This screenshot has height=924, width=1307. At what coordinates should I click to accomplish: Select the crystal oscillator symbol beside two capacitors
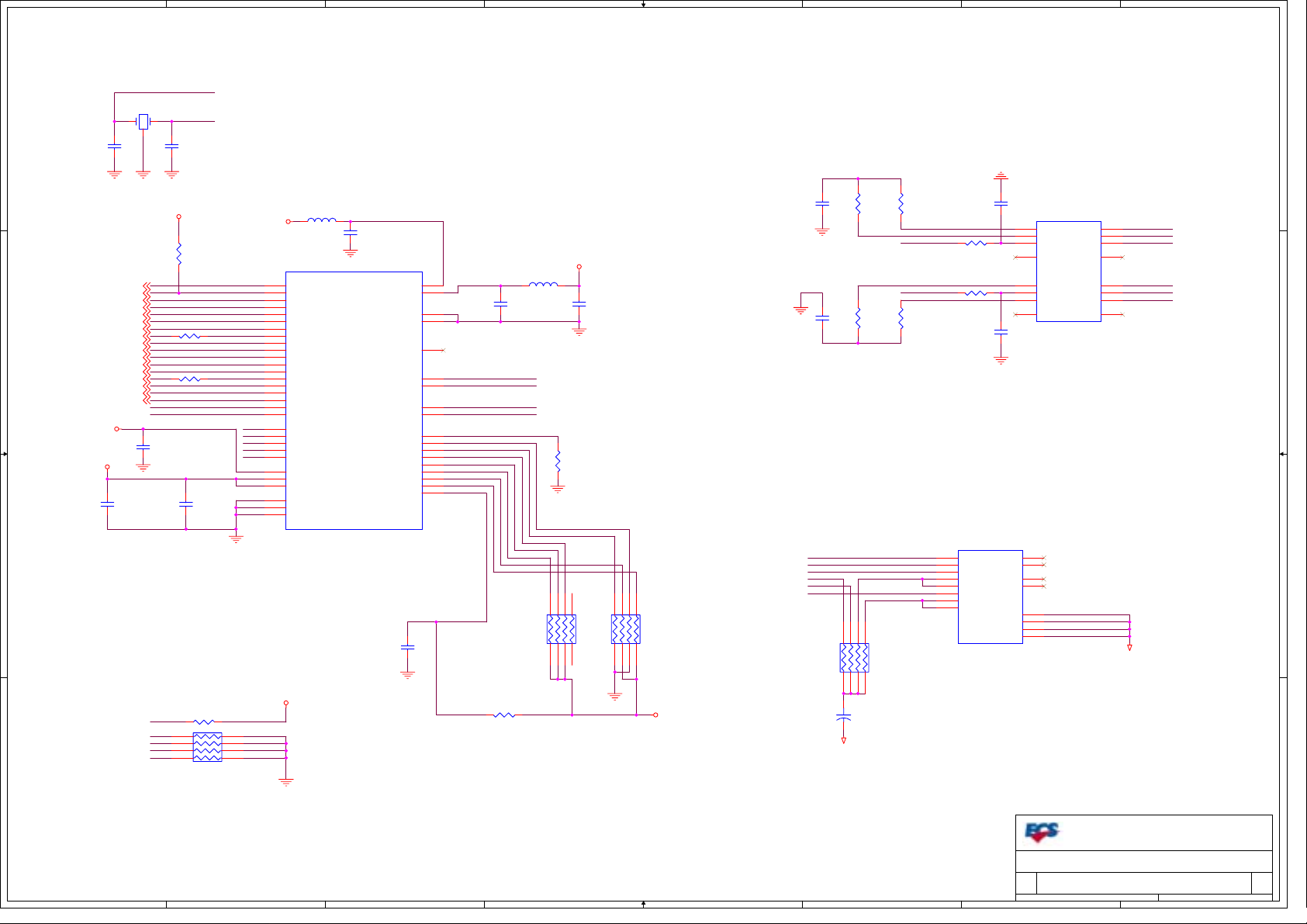(143, 121)
